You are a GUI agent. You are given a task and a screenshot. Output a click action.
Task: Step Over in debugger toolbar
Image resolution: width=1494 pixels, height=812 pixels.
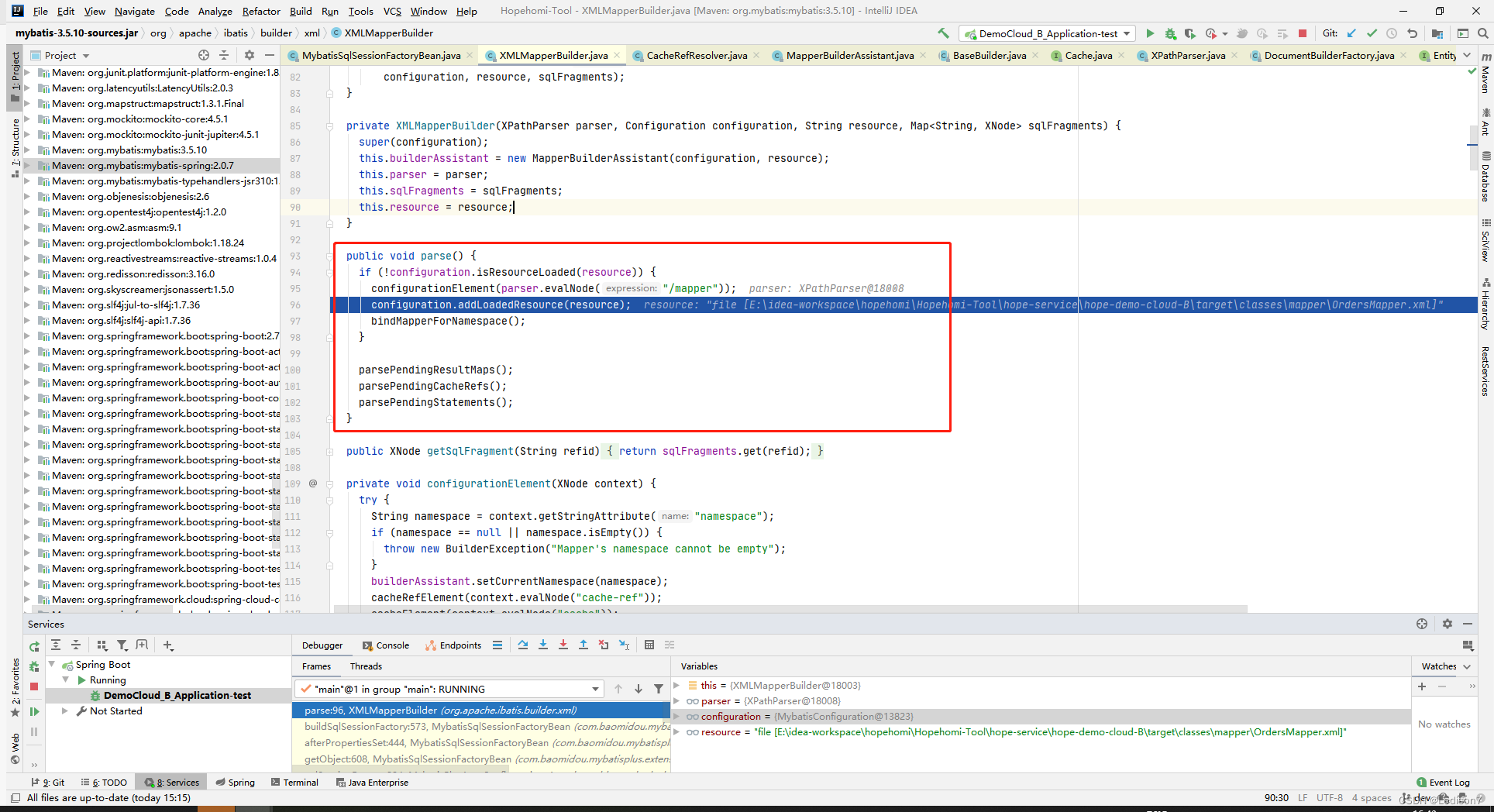point(523,645)
